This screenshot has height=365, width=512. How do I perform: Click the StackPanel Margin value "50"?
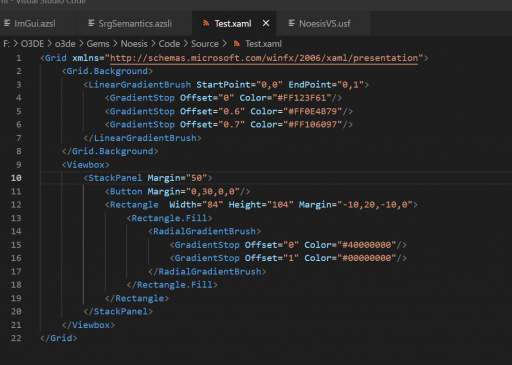(197, 178)
